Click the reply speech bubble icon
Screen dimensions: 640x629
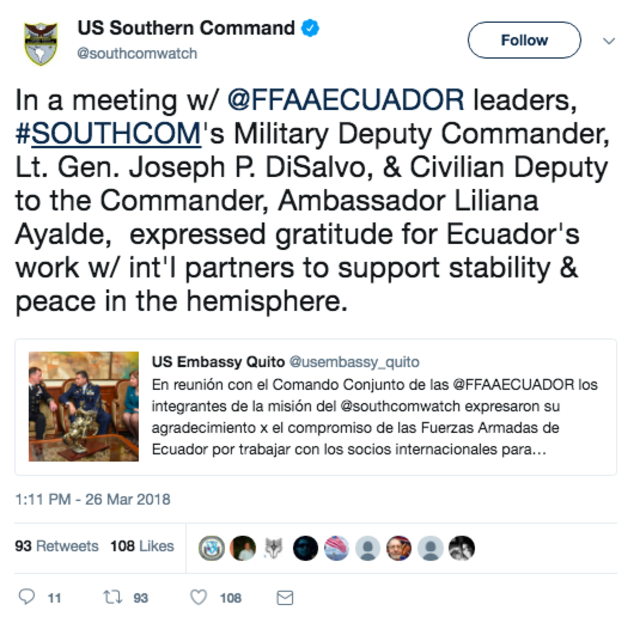click(27, 596)
